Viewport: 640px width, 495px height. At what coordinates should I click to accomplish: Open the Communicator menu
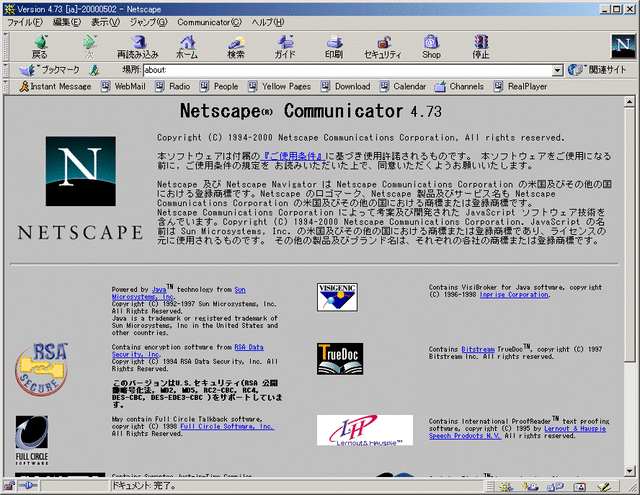click(209, 22)
